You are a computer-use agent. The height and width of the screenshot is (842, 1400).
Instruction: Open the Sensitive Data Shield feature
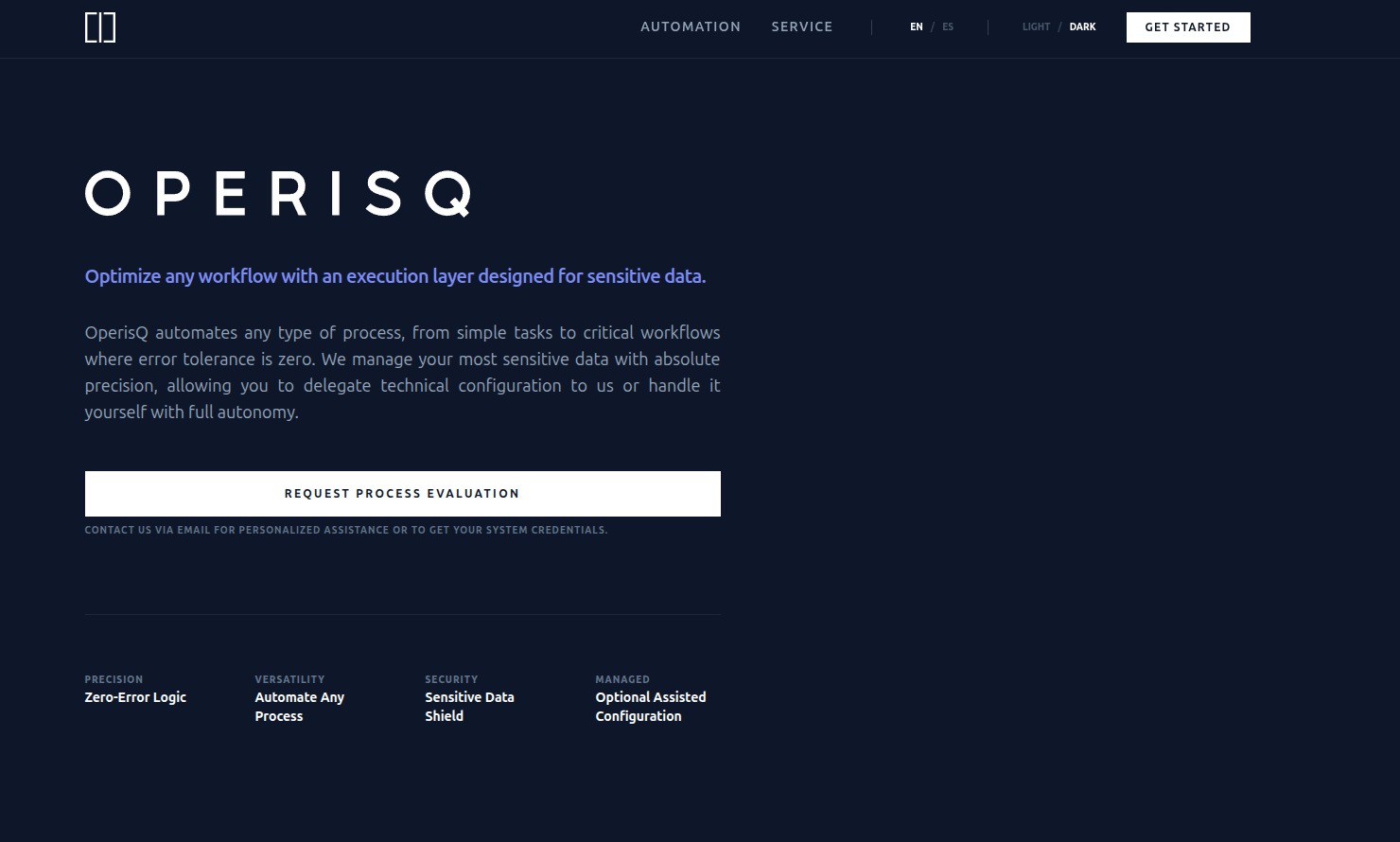[x=469, y=707]
